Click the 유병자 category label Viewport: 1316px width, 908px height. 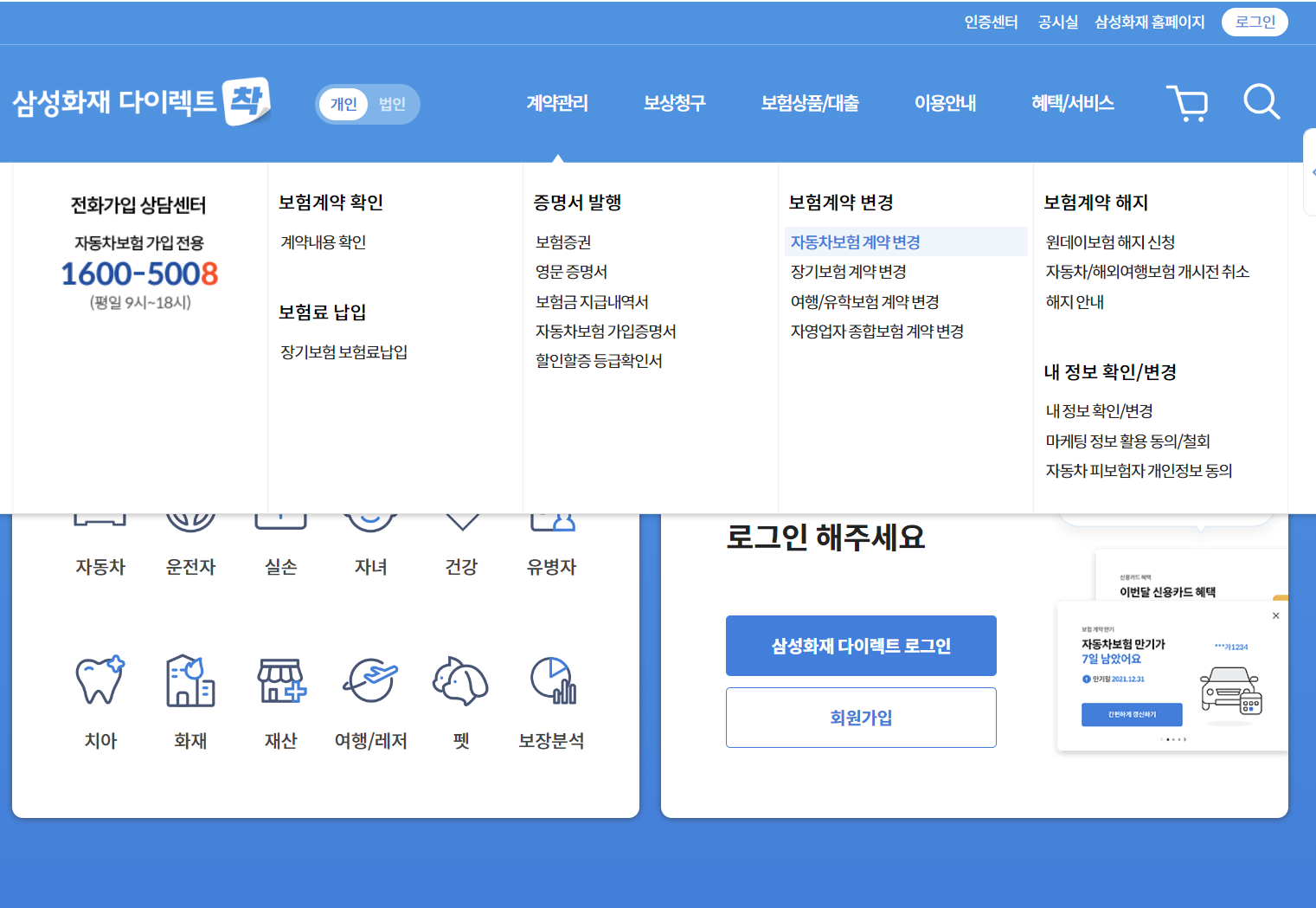[x=552, y=567]
